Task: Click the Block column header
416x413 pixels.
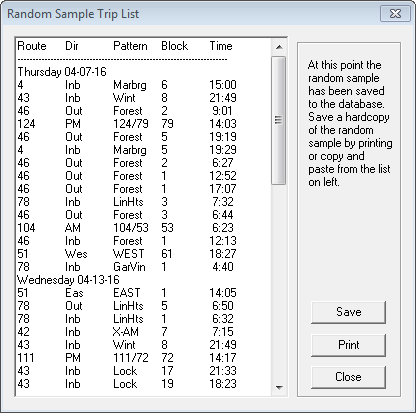Action: point(175,46)
